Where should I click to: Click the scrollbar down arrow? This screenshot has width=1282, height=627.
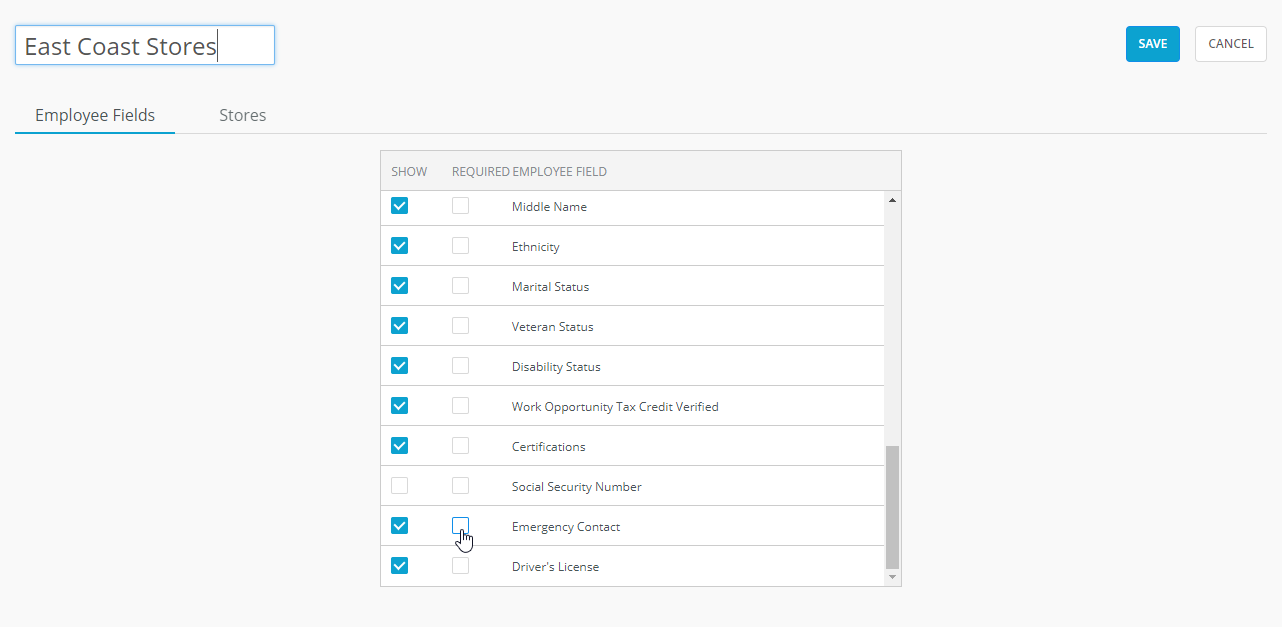click(x=892, y=577)
